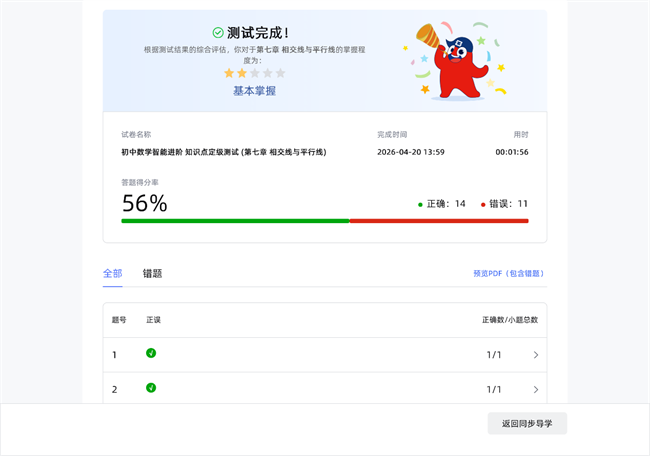The height and width of the screenshot is (456, 650).
Task: Click the second gold rating star
Action: [x=242, y=73]
